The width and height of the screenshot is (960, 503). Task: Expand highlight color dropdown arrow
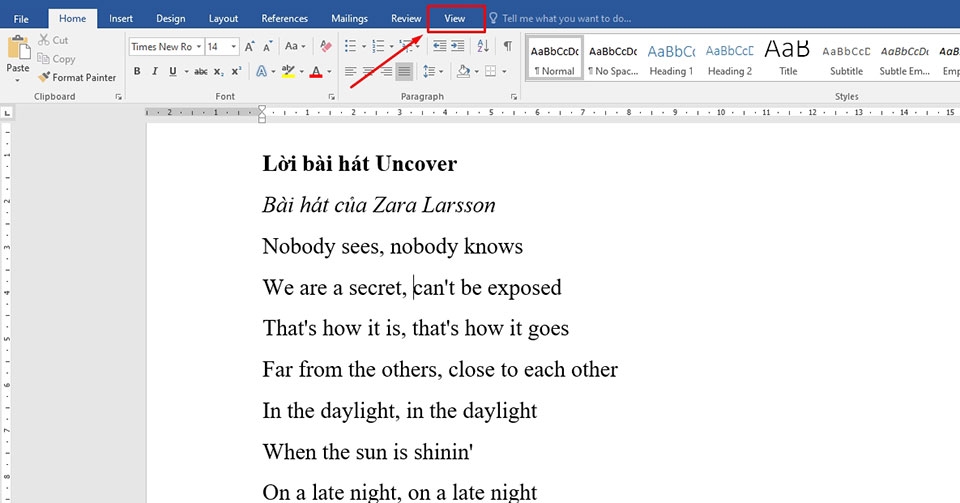coord(301,72)
